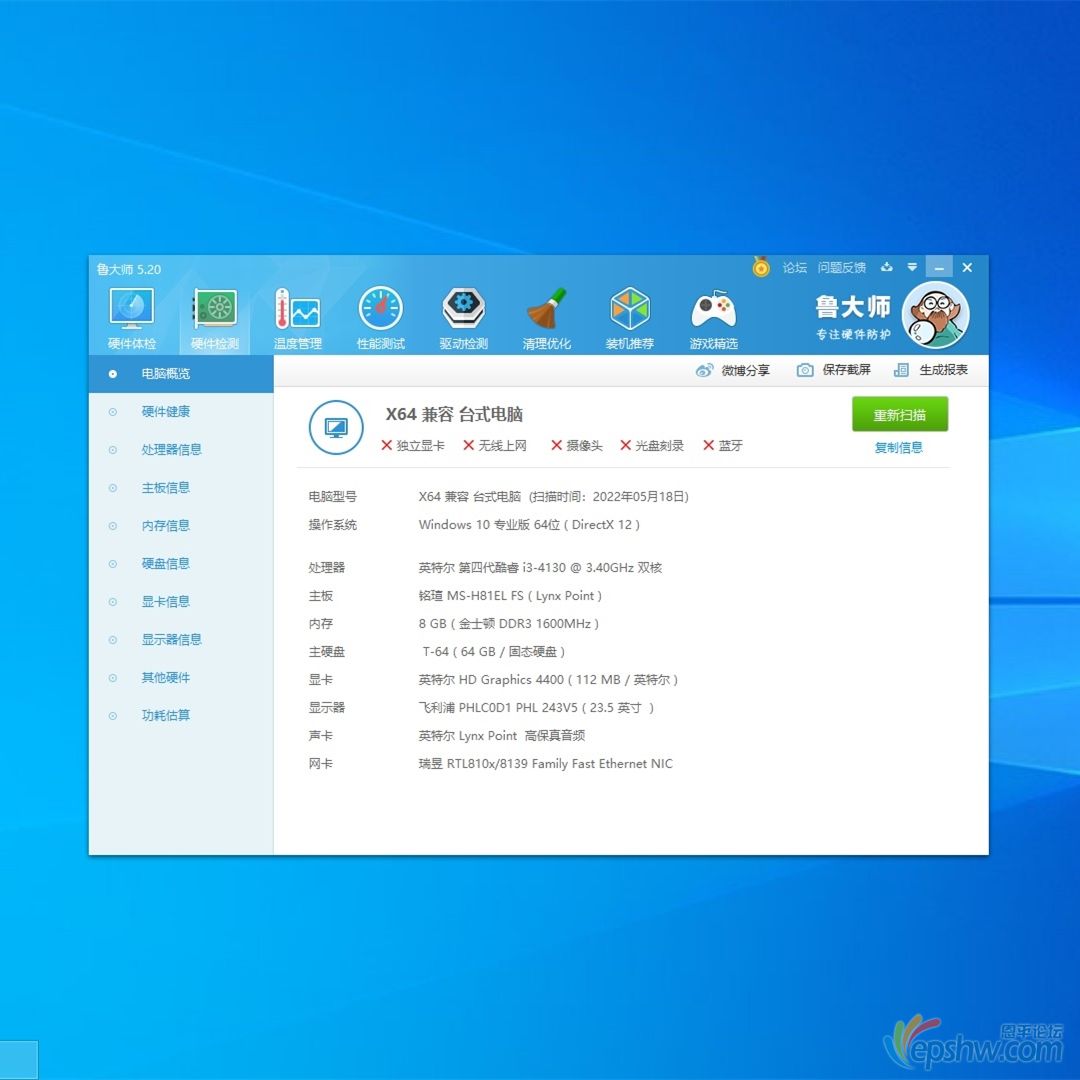Select 硬盘信息 in the sidebar
This screenshot has height=1080, width=1080.
point(181,563)
